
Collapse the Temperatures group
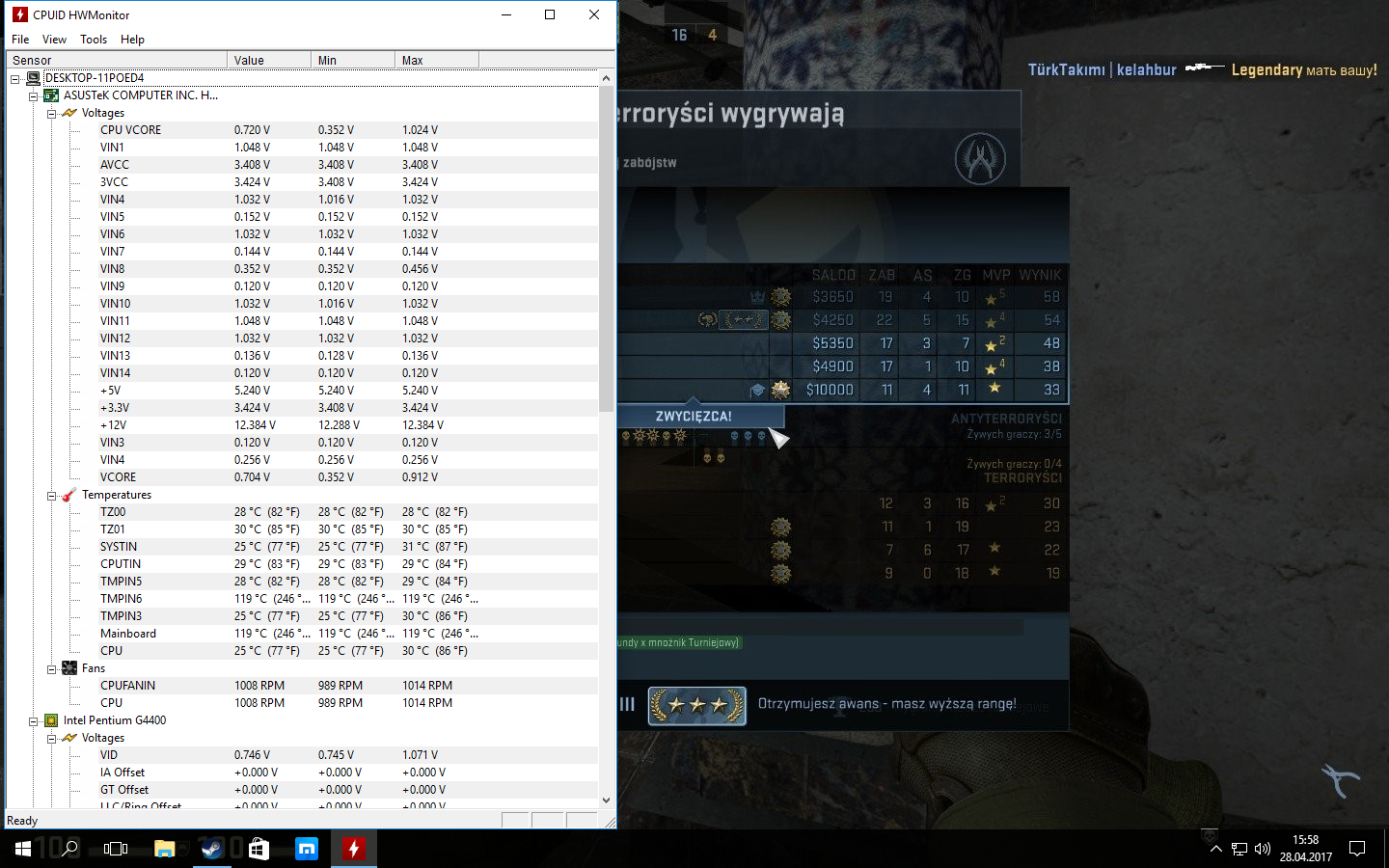51,495
